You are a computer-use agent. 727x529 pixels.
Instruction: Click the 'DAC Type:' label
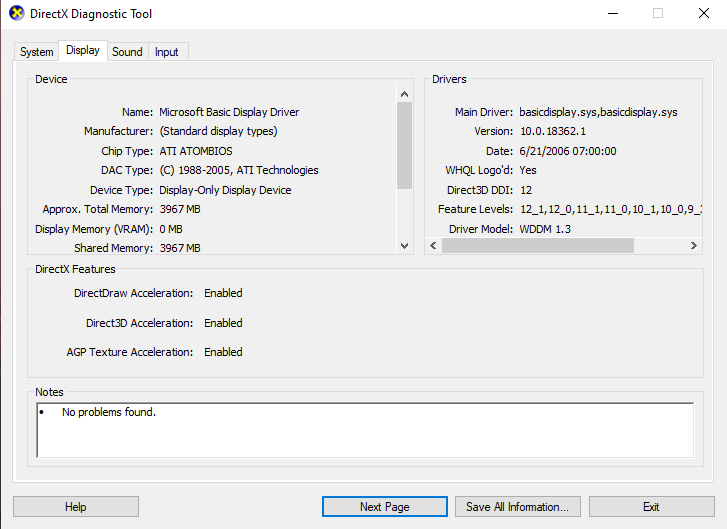[x=127, y=171]
